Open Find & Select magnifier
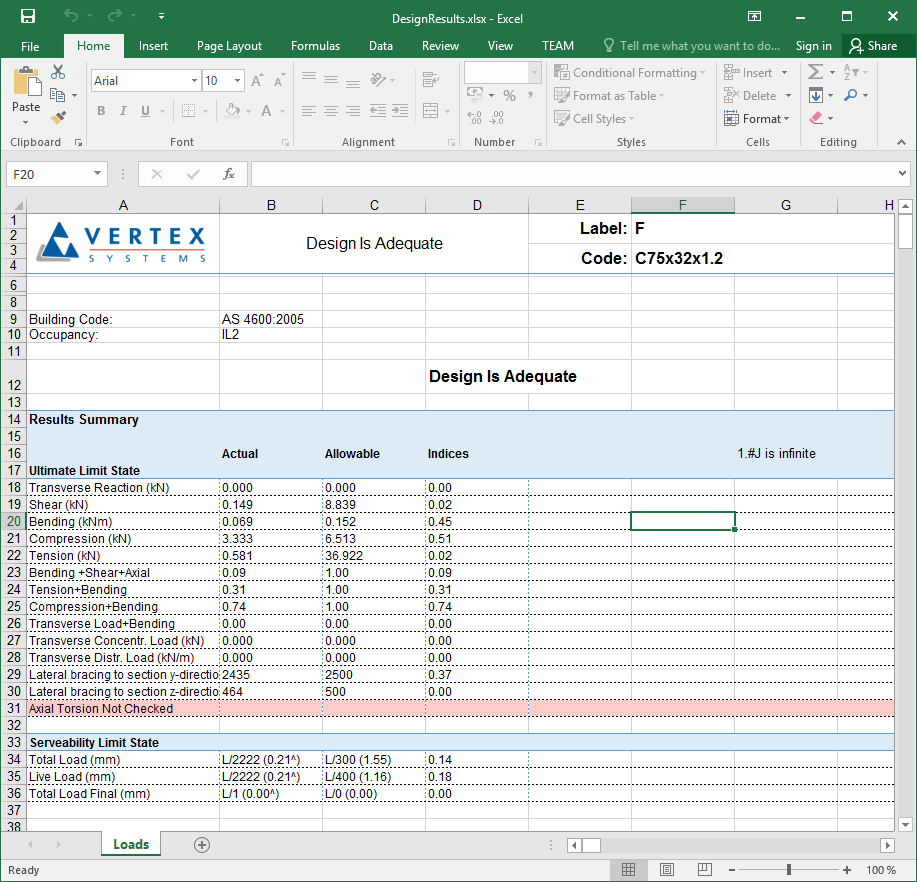The width and height of the screenshot is (917, 882). tap(851, 95)
